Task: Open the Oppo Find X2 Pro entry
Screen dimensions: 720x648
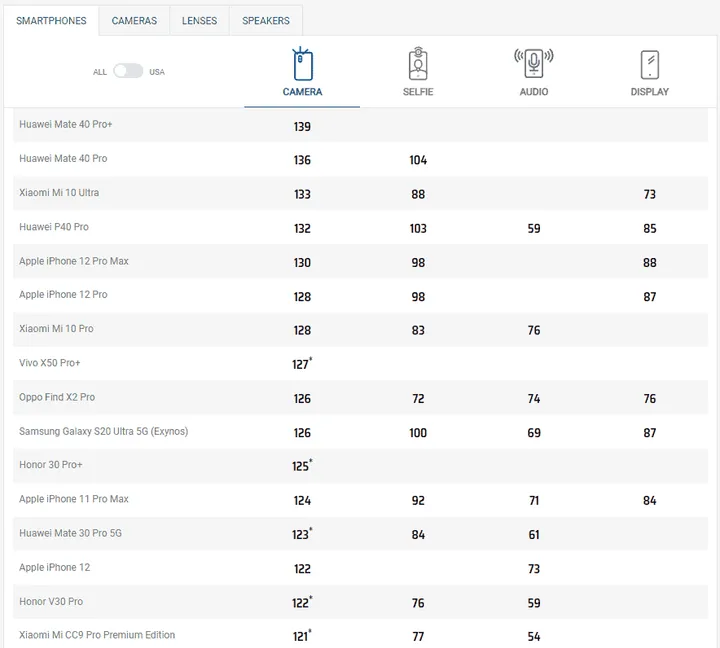Action: coord(57,397)
